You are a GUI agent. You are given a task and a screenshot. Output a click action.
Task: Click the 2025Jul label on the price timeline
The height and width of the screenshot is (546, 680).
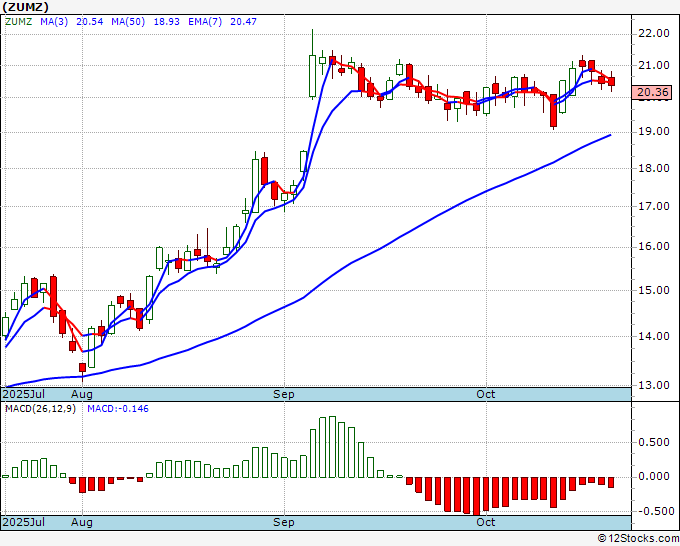tap(24, 394)
